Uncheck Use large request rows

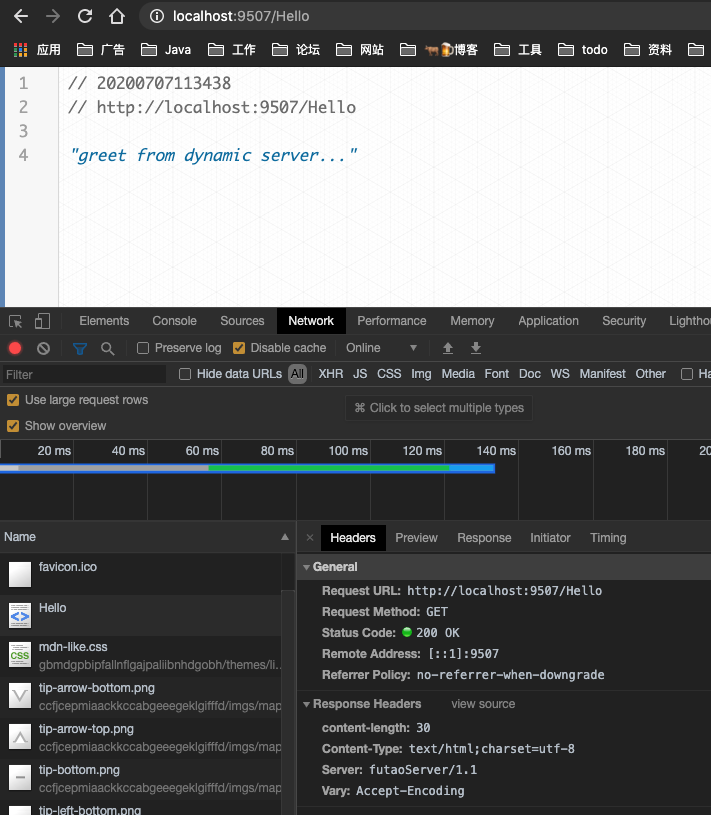pos(13,400)
